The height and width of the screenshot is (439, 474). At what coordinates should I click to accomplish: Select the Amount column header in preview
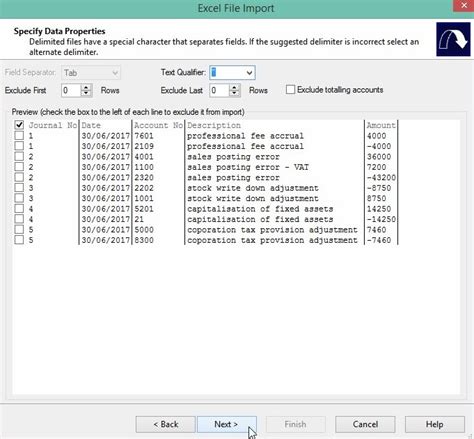381,125
